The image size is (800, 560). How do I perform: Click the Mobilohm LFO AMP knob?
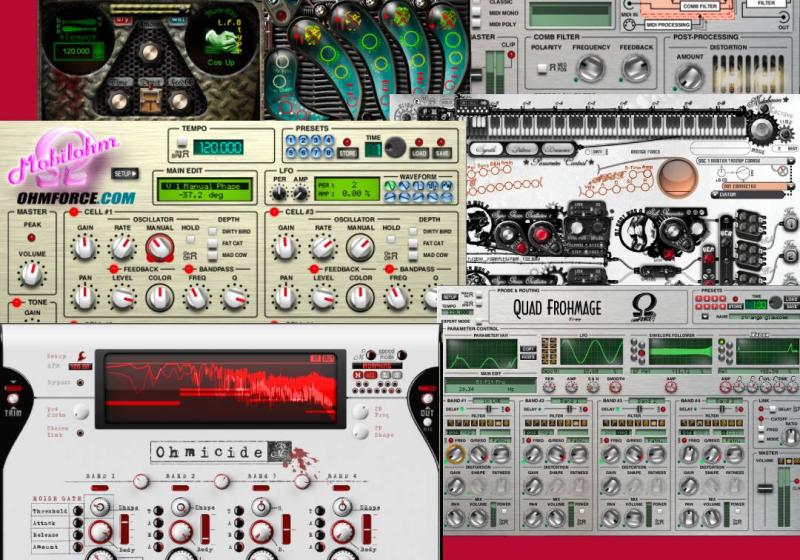(301, 193)
